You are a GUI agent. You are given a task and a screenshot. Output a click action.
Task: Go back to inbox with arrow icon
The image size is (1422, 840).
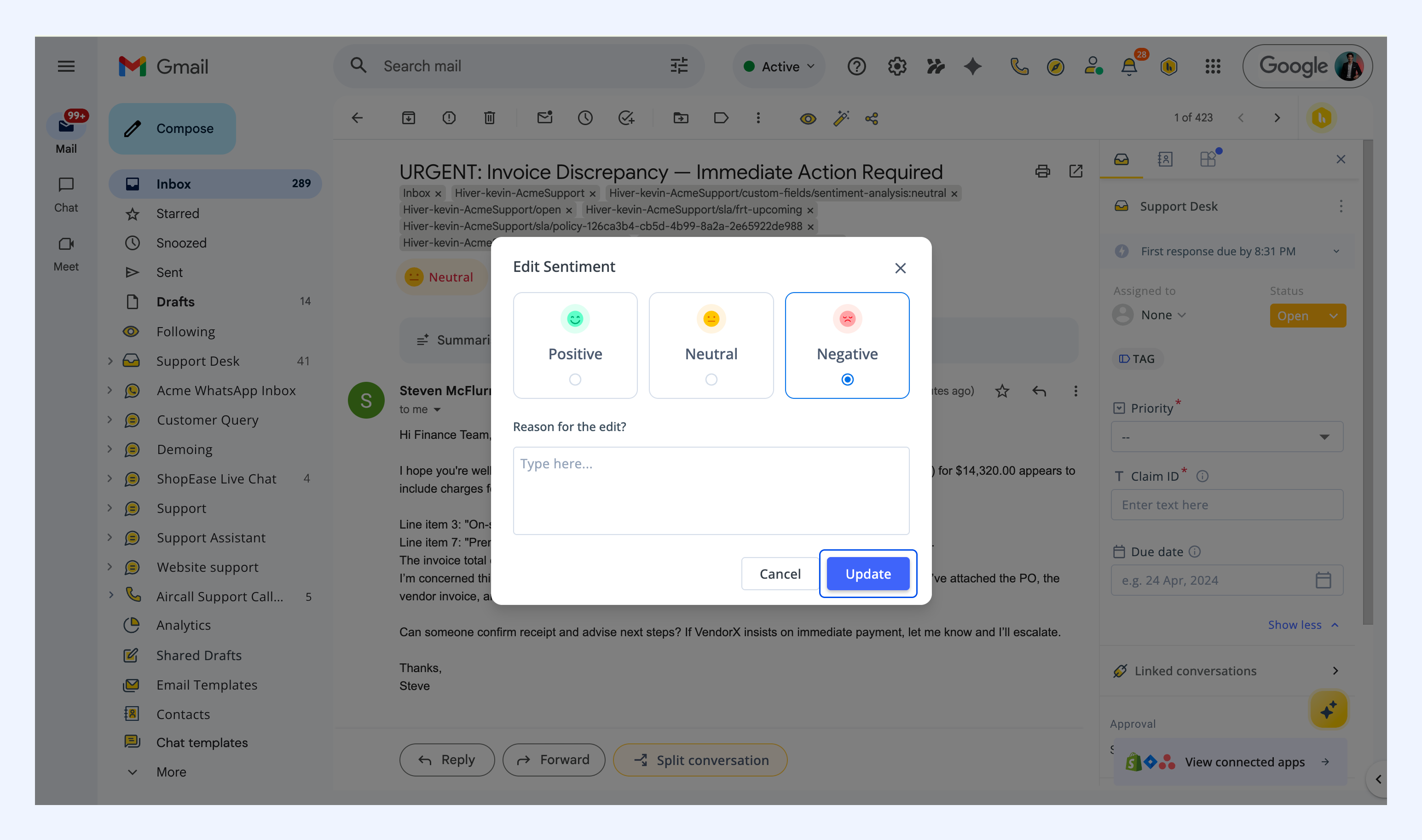(357, 118)
